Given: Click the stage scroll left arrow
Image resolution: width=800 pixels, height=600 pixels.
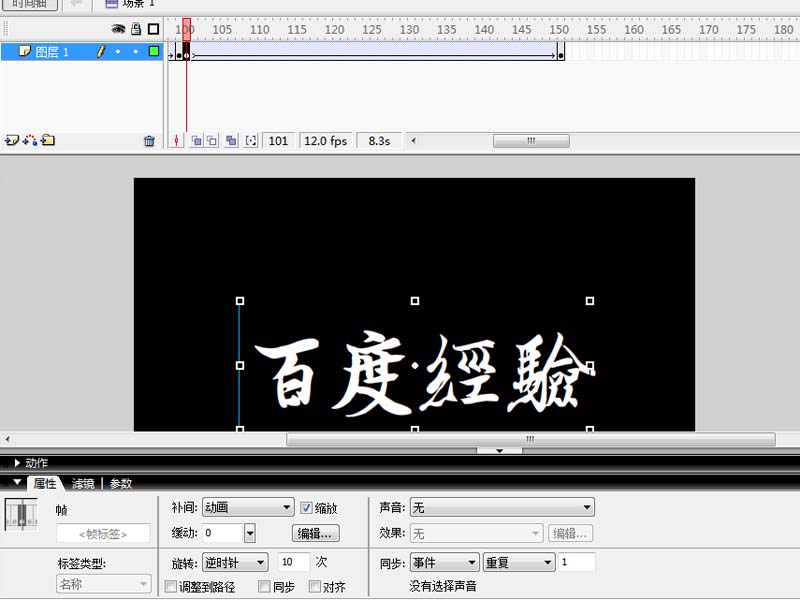Looking at the screenshot, I should pyautogui.click(x=7, y=439).
